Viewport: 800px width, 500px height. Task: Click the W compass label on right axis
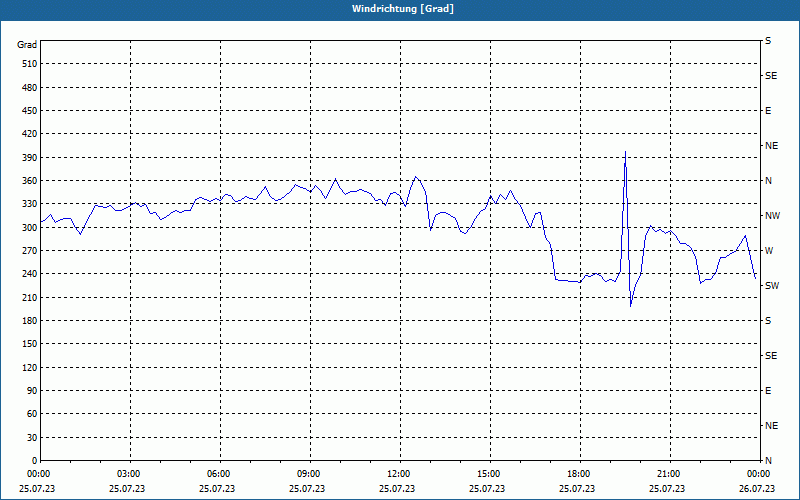[x=769, y=251]
